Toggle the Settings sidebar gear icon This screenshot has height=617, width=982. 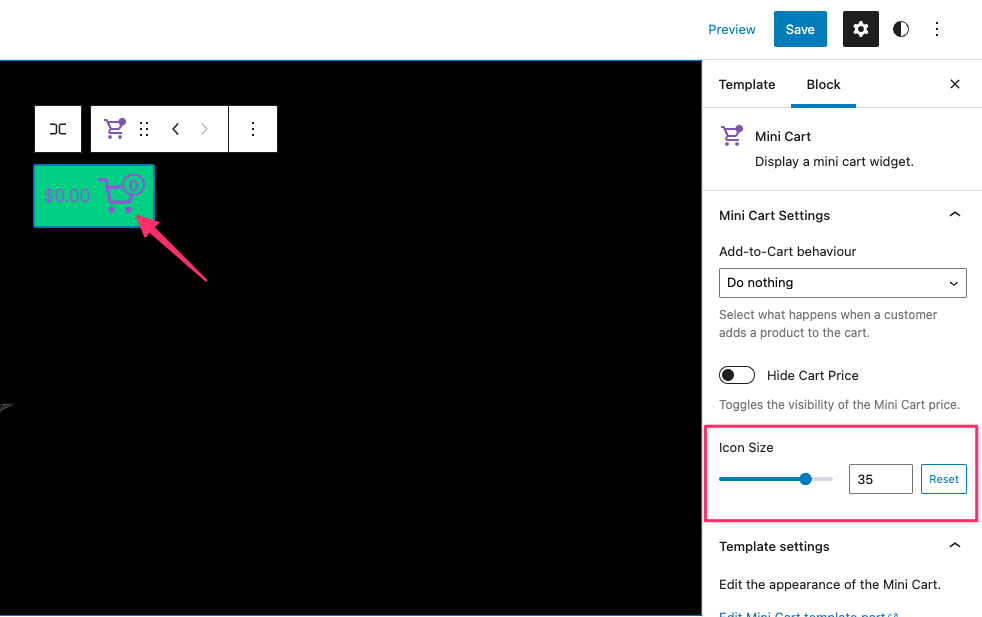(860, 29)
